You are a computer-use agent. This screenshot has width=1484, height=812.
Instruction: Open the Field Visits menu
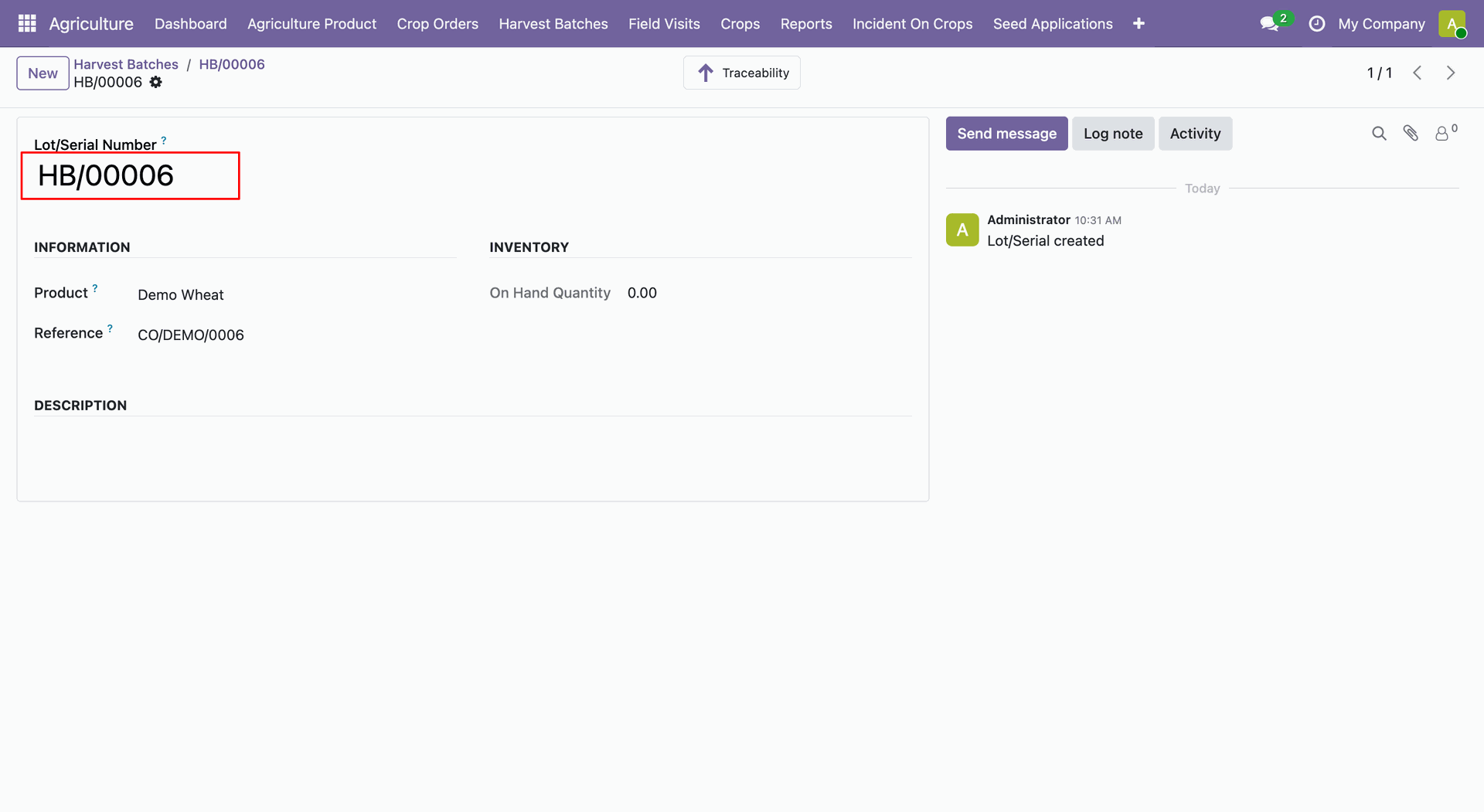pos(664,24)
